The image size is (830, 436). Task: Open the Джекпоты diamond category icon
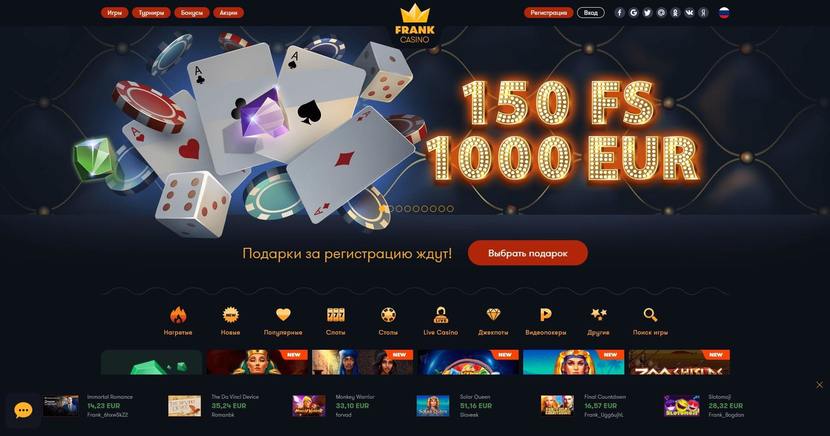[x=493, y=315]
